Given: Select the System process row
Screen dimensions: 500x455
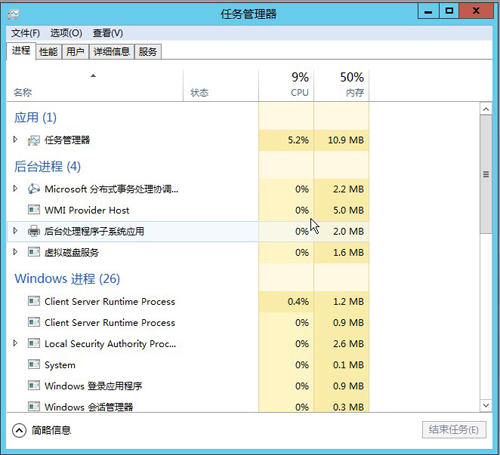Looking at the screenshot, I should click(188, 365).
